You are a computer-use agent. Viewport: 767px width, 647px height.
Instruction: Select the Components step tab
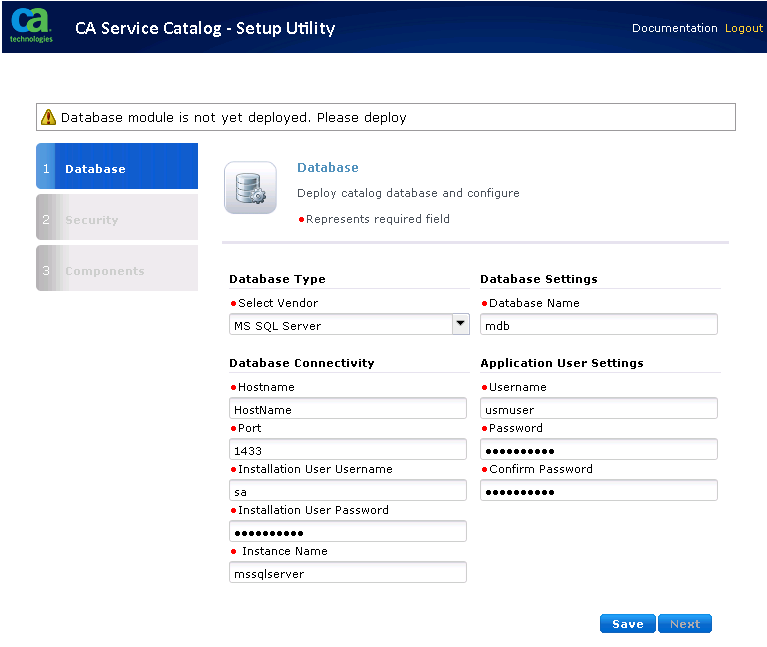coord(117,269)
